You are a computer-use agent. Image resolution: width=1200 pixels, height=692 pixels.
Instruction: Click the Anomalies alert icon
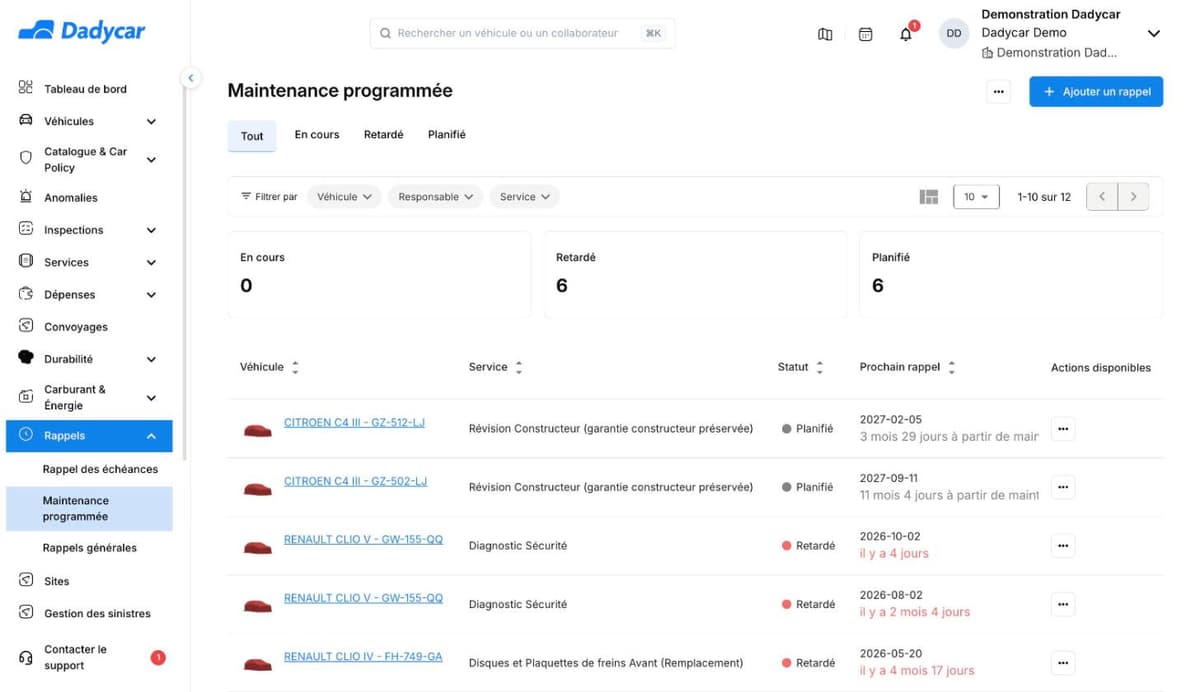(26, 197)
